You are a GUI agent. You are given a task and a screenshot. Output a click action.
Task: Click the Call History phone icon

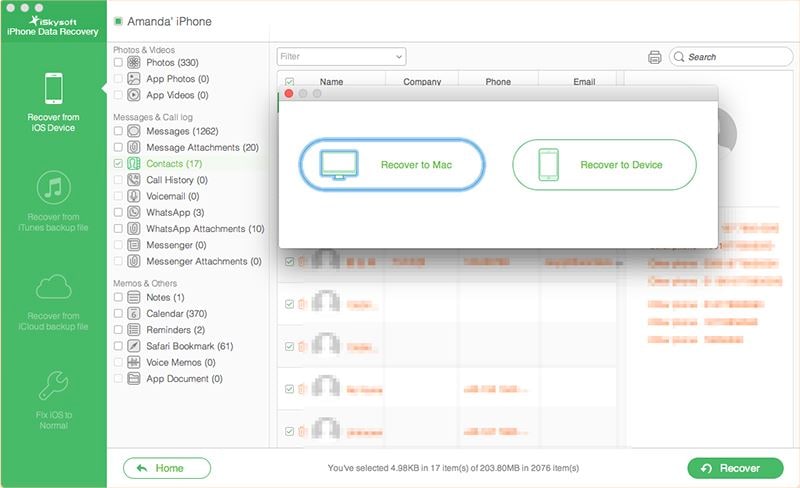pyautogui.click(x=134, y=180)
